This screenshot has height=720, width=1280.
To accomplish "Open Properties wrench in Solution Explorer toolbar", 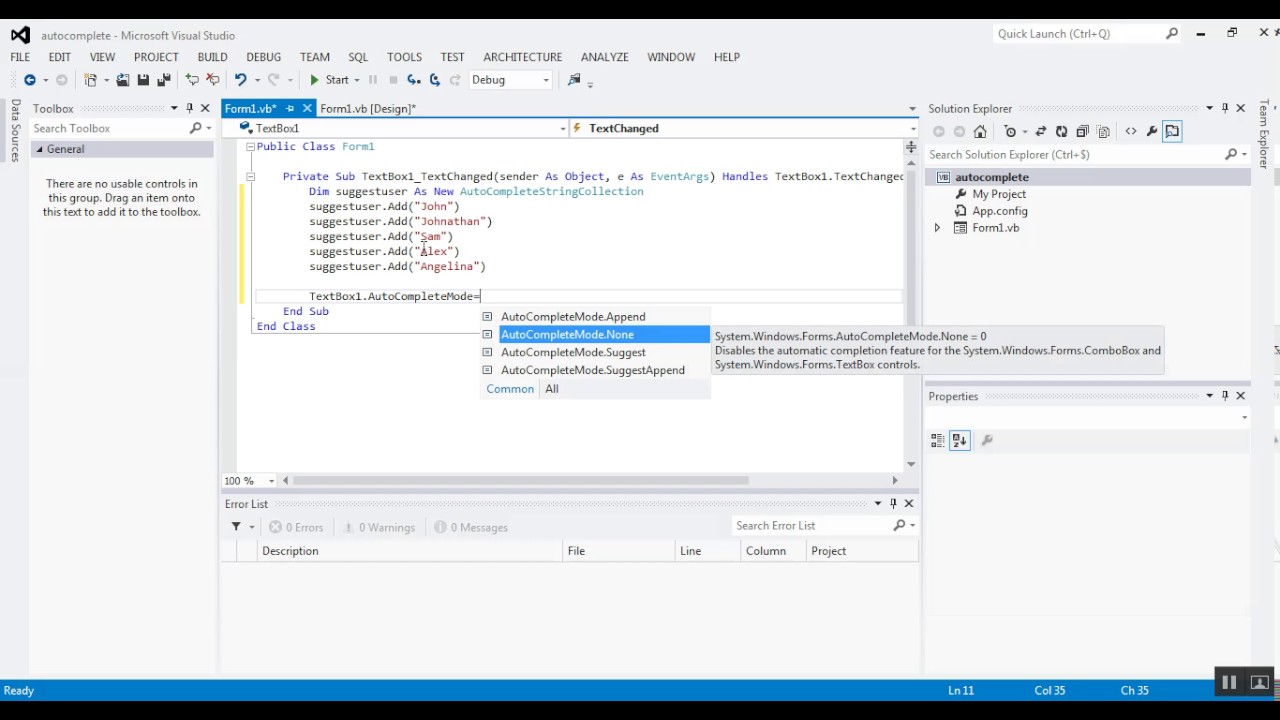I will pos(1152,131).
